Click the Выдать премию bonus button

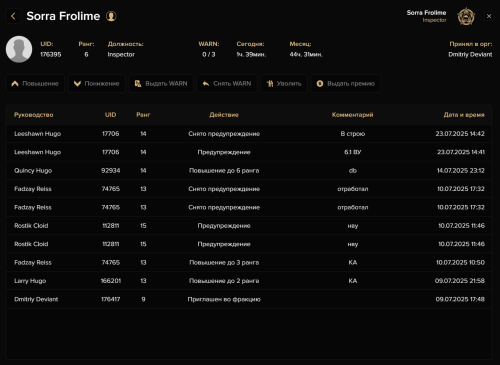point(346,83)
